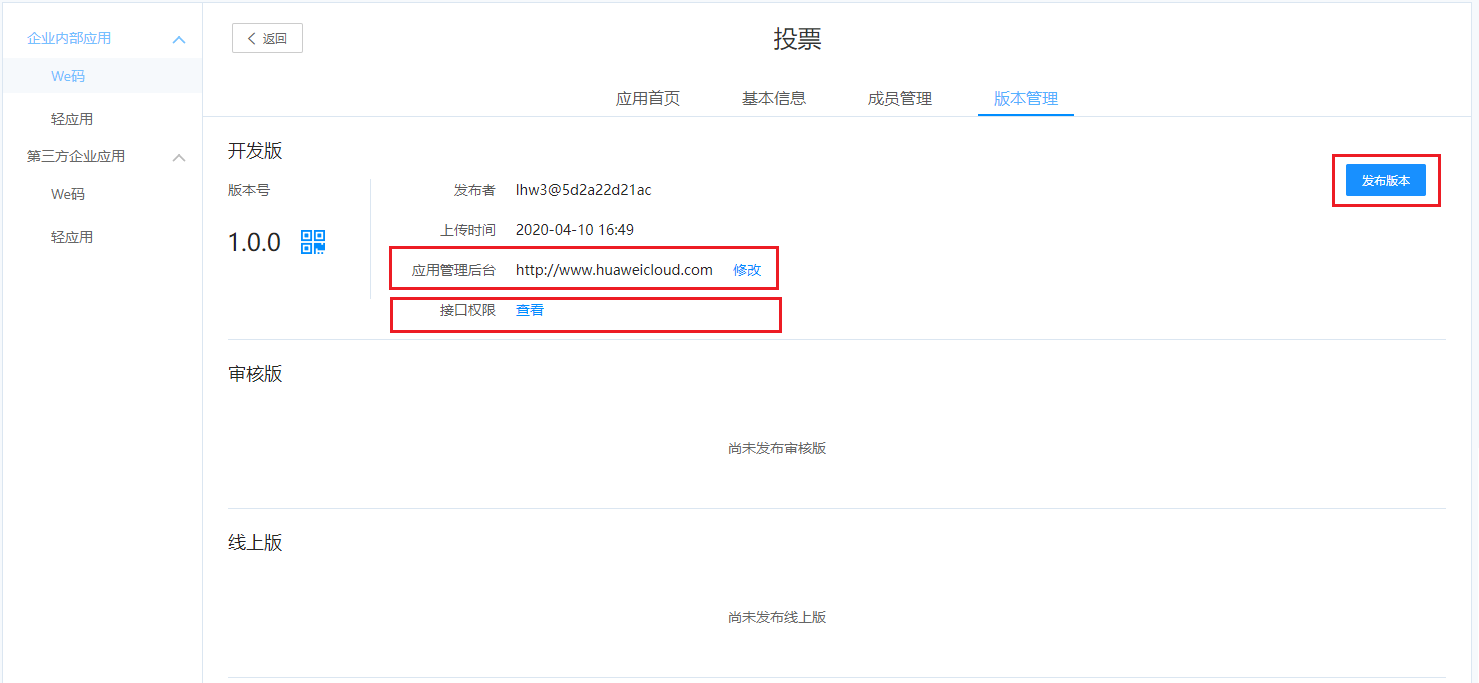
Task: Click the 返回 back button
Action: 267,38
